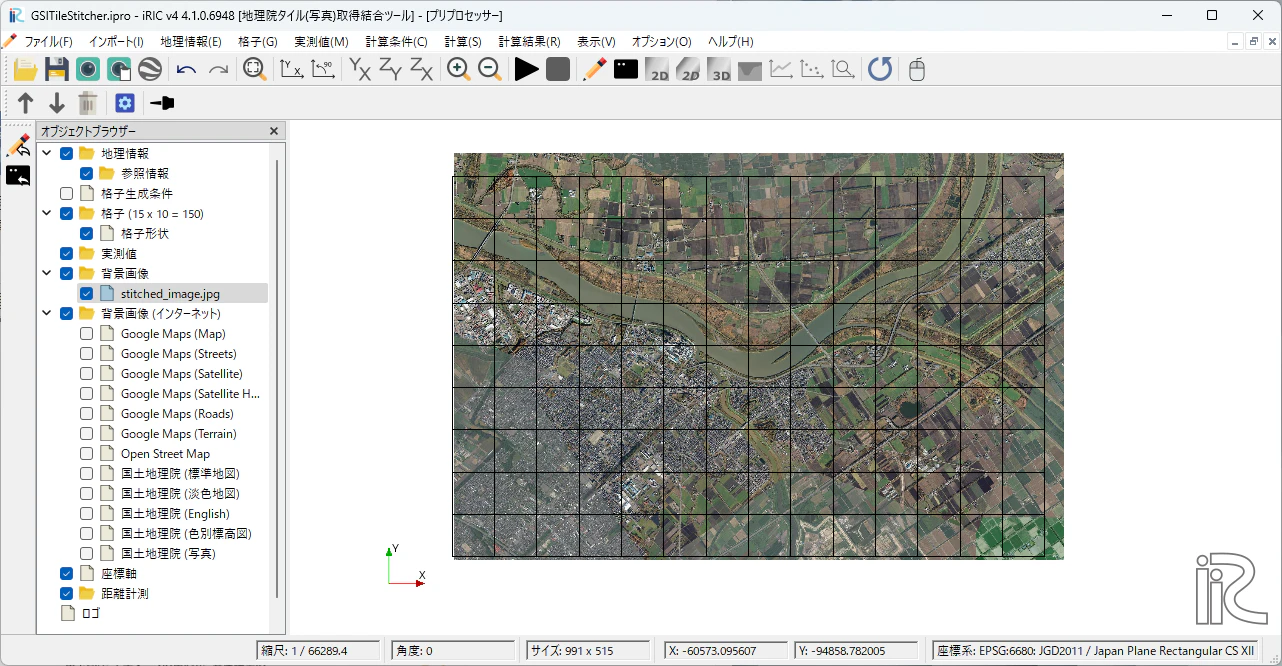The image size is (1282, 666).
Task: Move item up with the up arrow
Action: (26, 103)
